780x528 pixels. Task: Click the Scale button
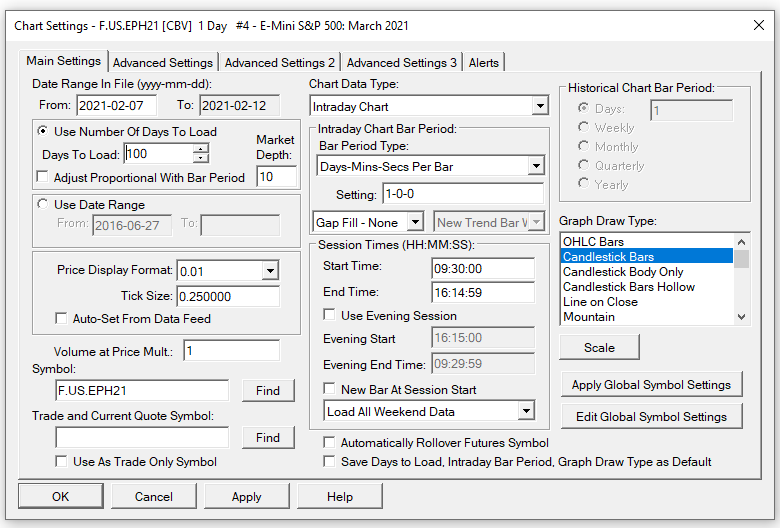tap(599, 347)
